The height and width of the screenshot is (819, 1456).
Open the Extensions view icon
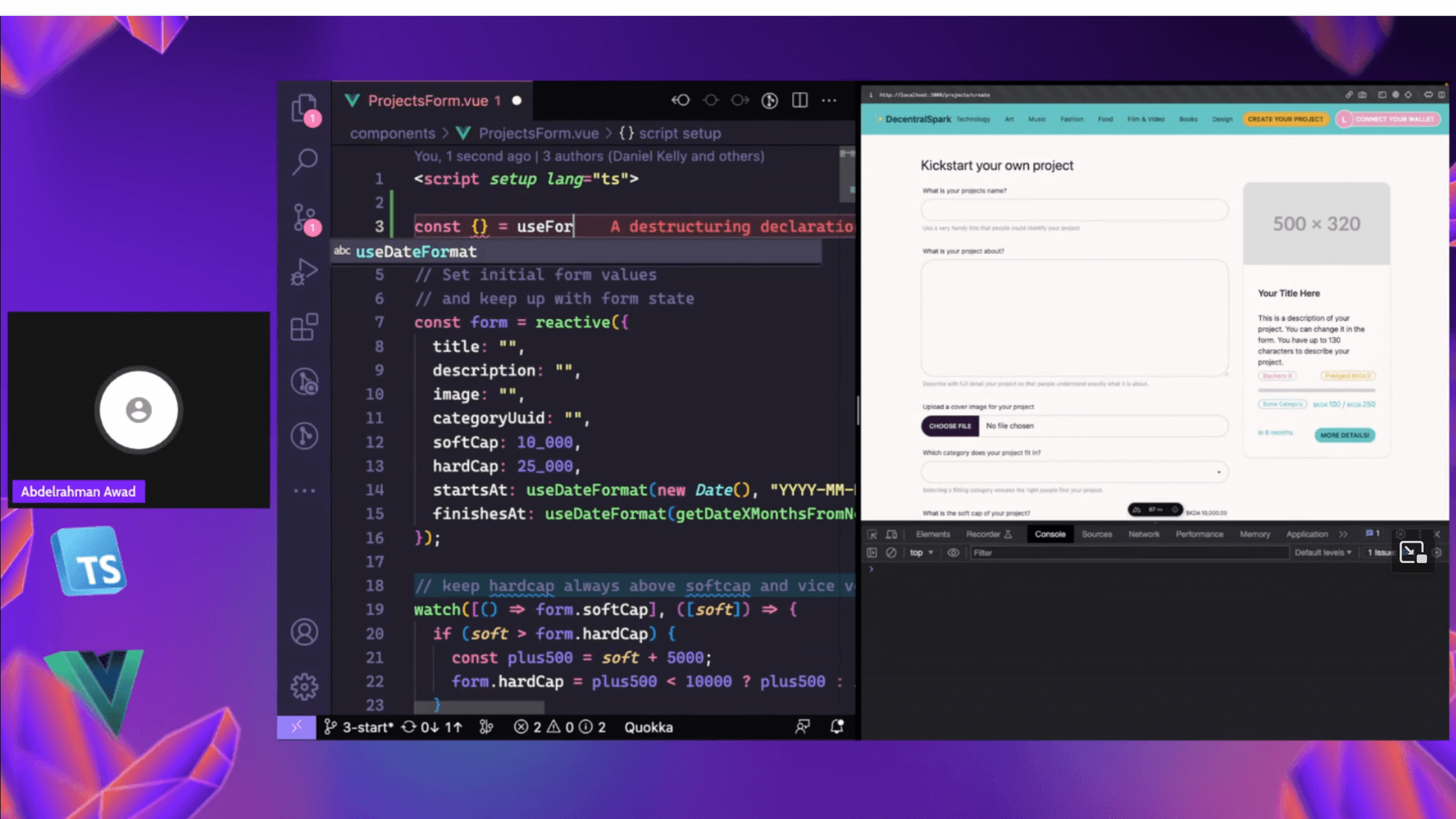pyautogui.click(x=305, y=327)
